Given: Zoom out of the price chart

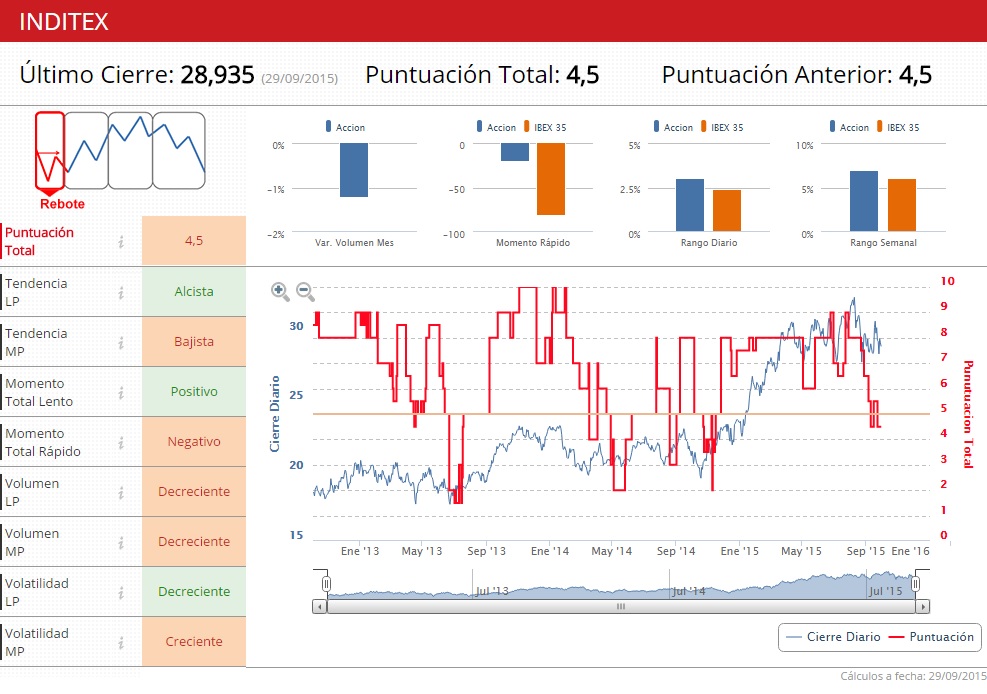Looking at the screenshot, I should (305, 291).
